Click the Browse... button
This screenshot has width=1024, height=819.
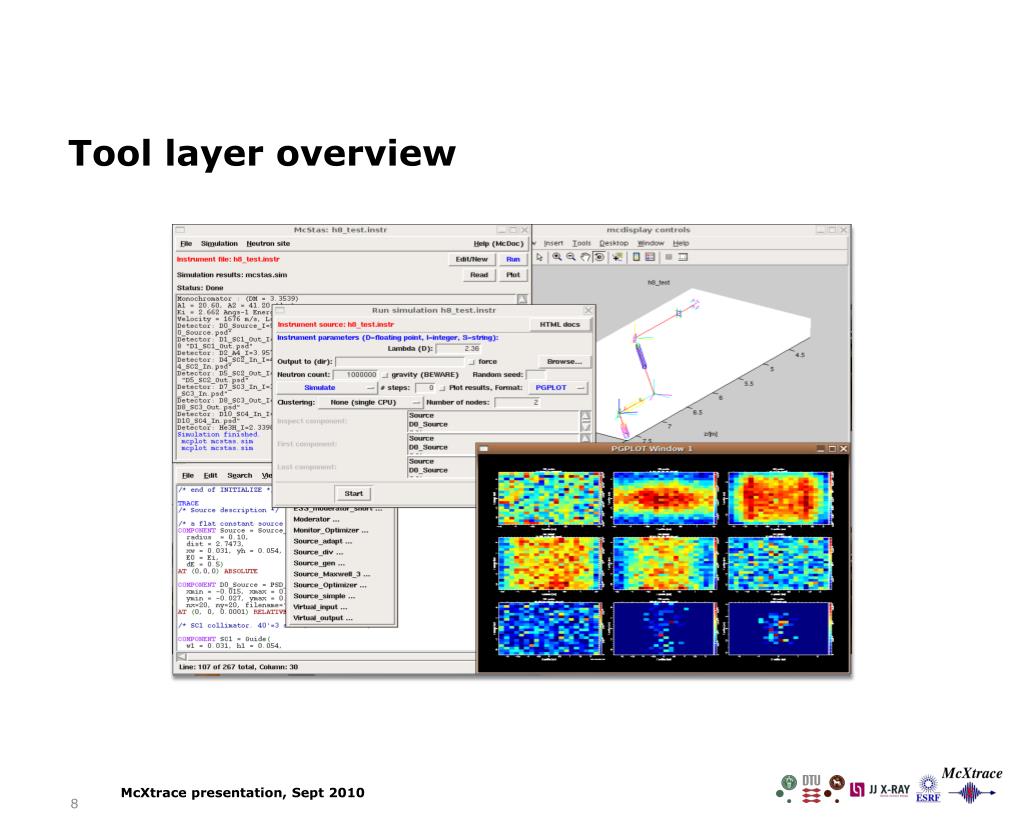[564, 361]
